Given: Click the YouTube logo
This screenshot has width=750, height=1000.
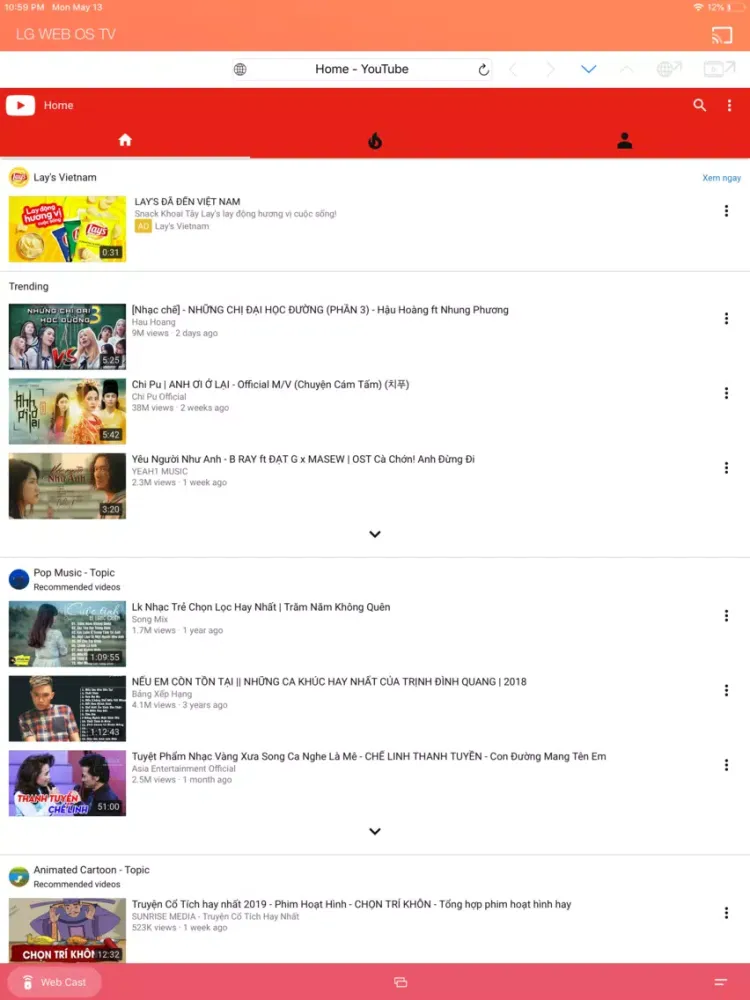Looking at the screenshot, I should click(20, 105).
